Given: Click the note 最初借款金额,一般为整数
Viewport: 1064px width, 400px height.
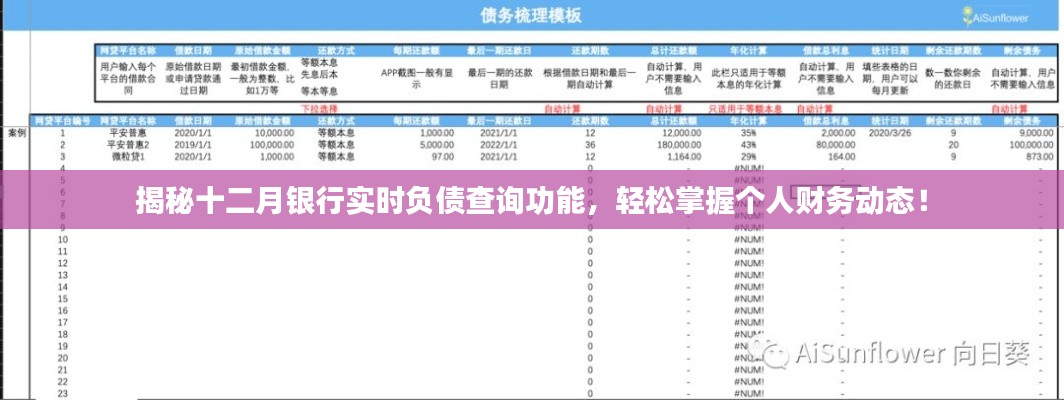Looking at the screenshot, I should click(x=263, y=79).
